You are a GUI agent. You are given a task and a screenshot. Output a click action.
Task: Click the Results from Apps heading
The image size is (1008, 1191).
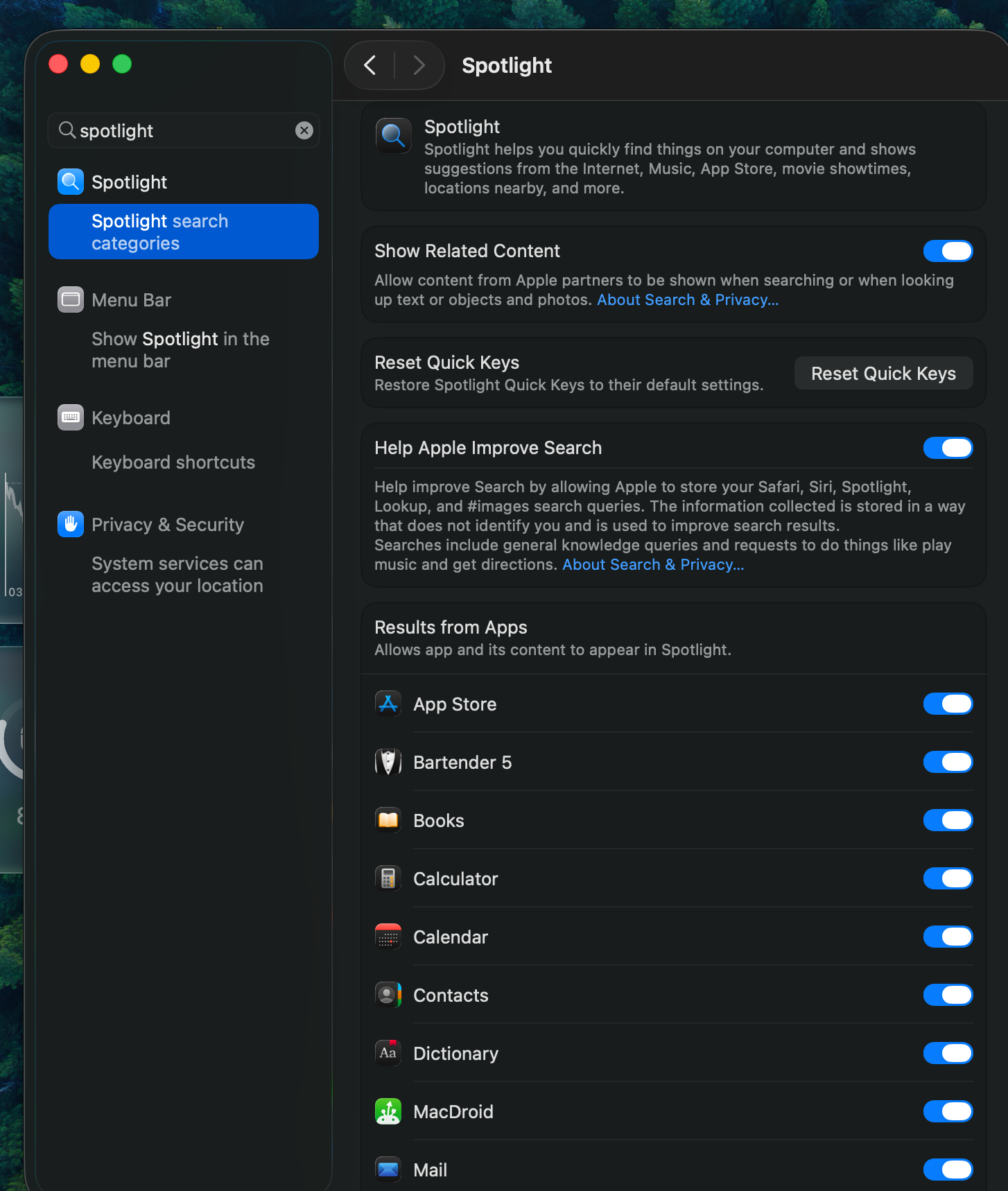point(451,627)
